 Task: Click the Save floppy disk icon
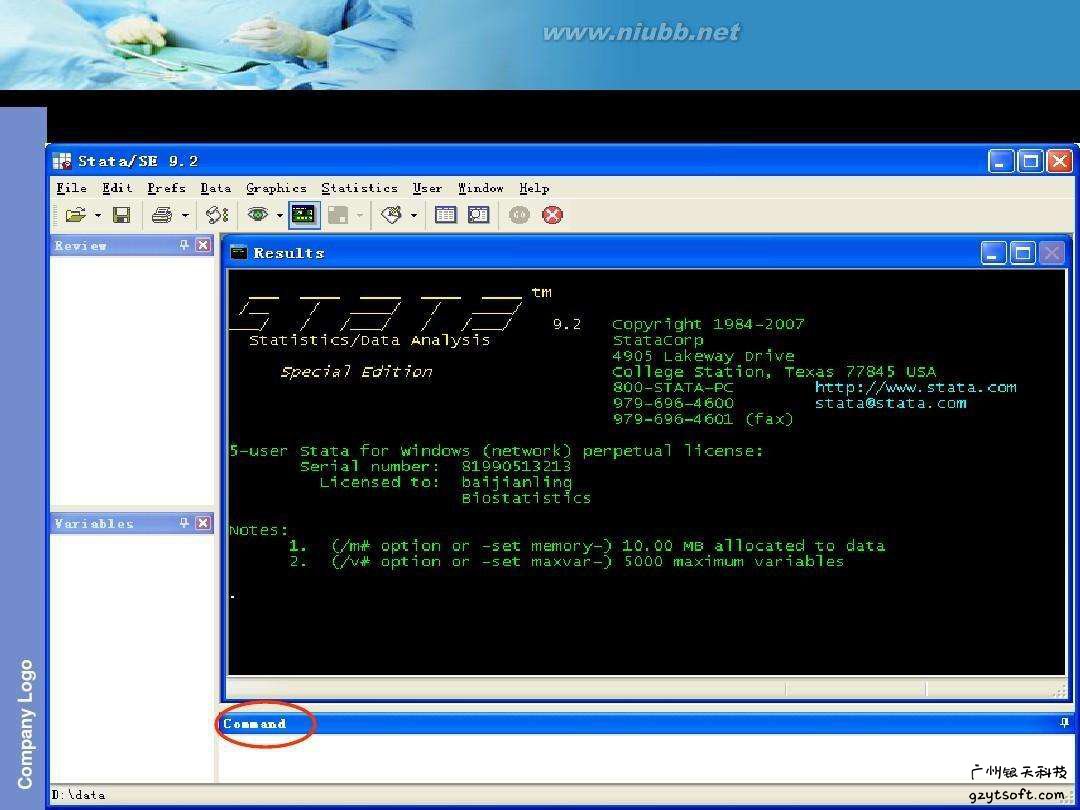(122, 215)
